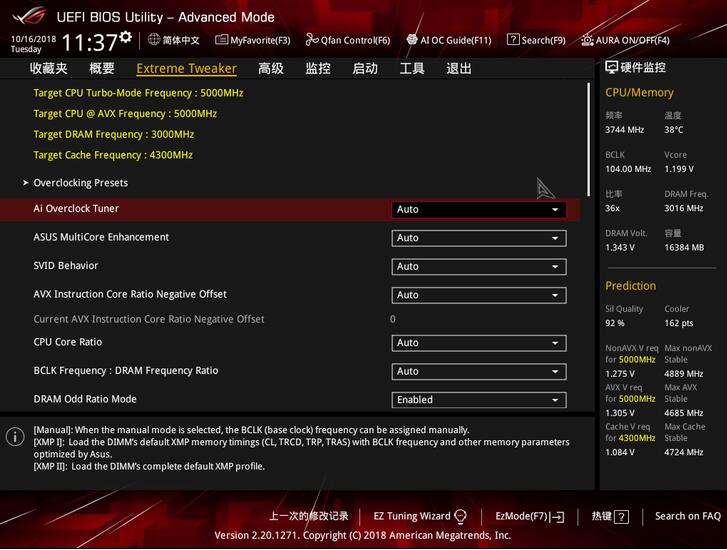
Task: Click the Prediction section heading
Action: (x=631, y=286)
